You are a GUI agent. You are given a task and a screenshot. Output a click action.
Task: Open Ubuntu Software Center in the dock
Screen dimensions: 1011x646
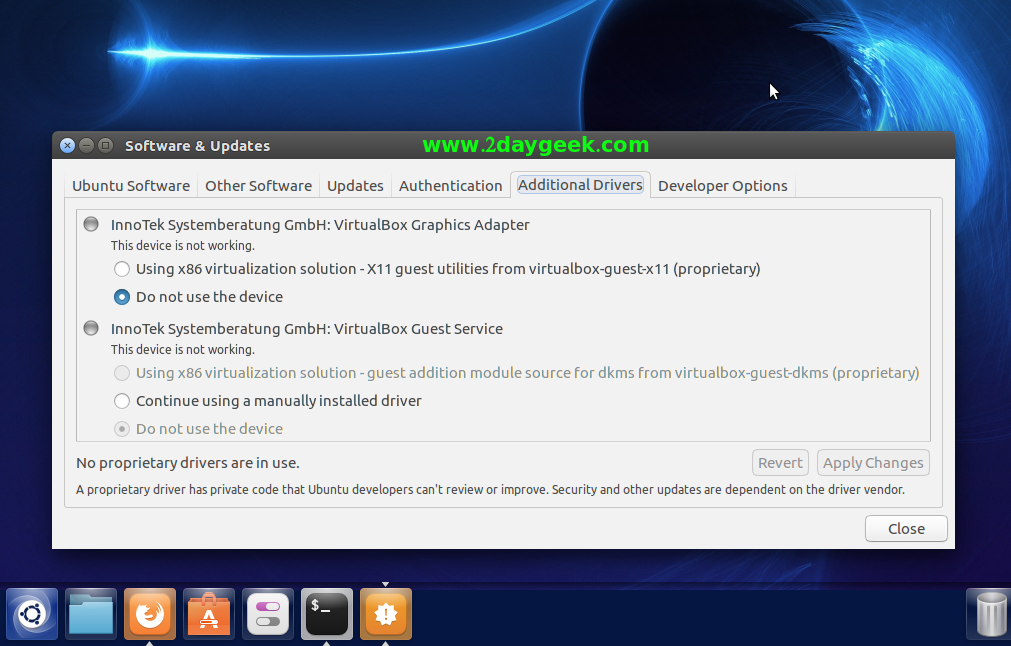point(209,614)
